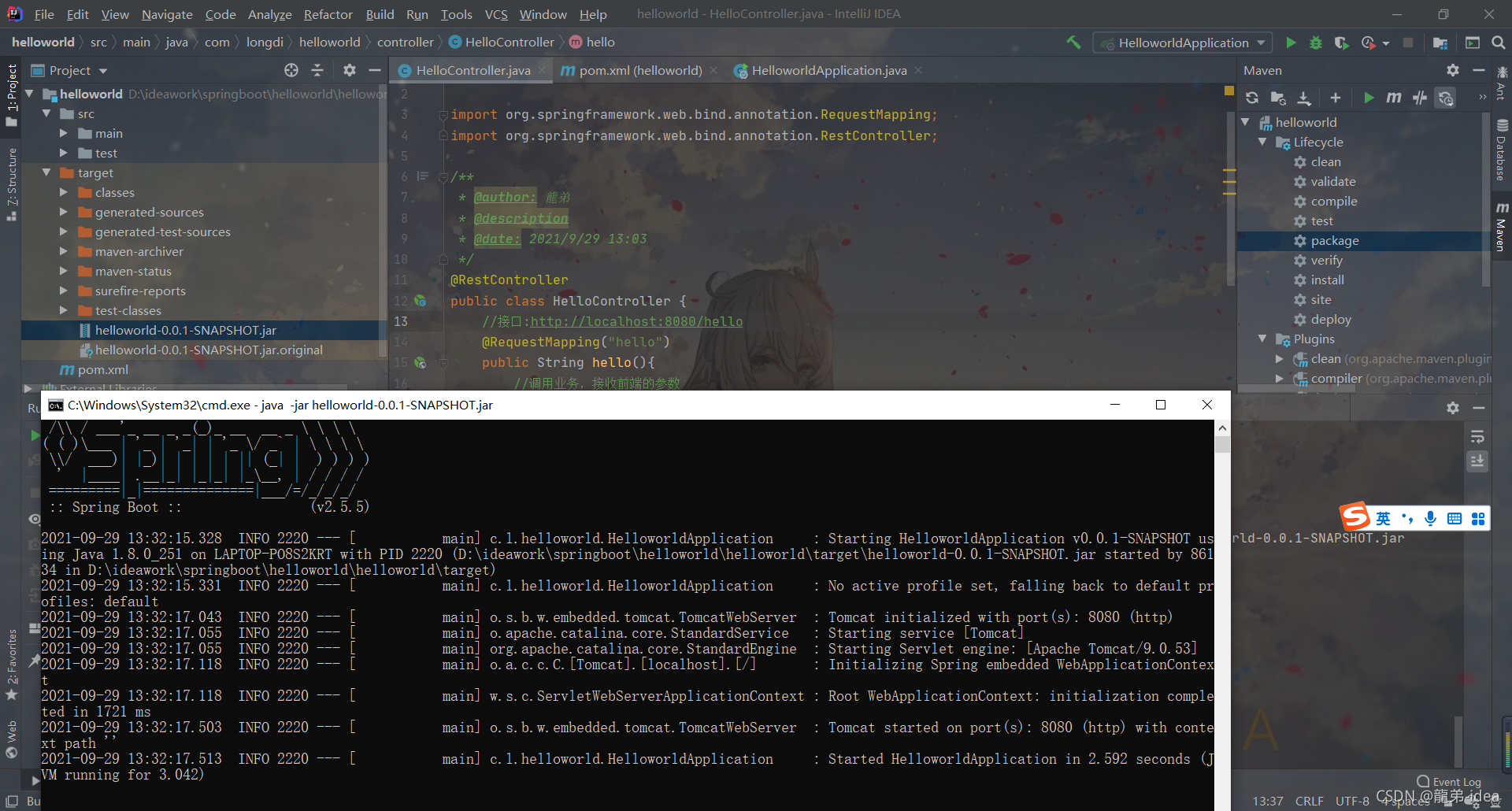This screenshot has height=811, width=1512.
Task: Start debugging with the bug icon
Action: point(1316,43)
